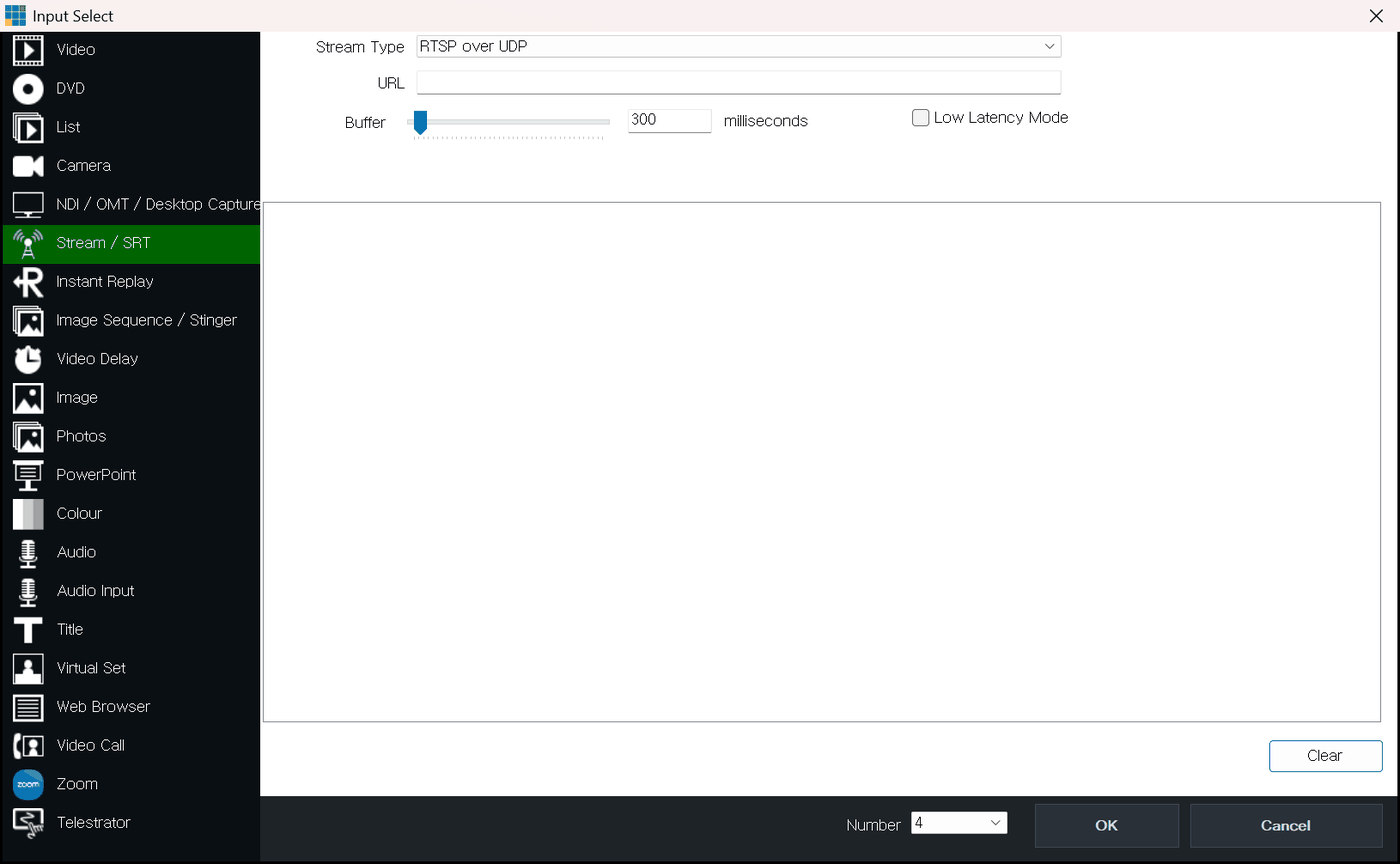Image resolution: width=1400 pixels, height=864 pixels.
Task: Enable the Low Latency Mode checkbox
Action: (x=921, y=118)
